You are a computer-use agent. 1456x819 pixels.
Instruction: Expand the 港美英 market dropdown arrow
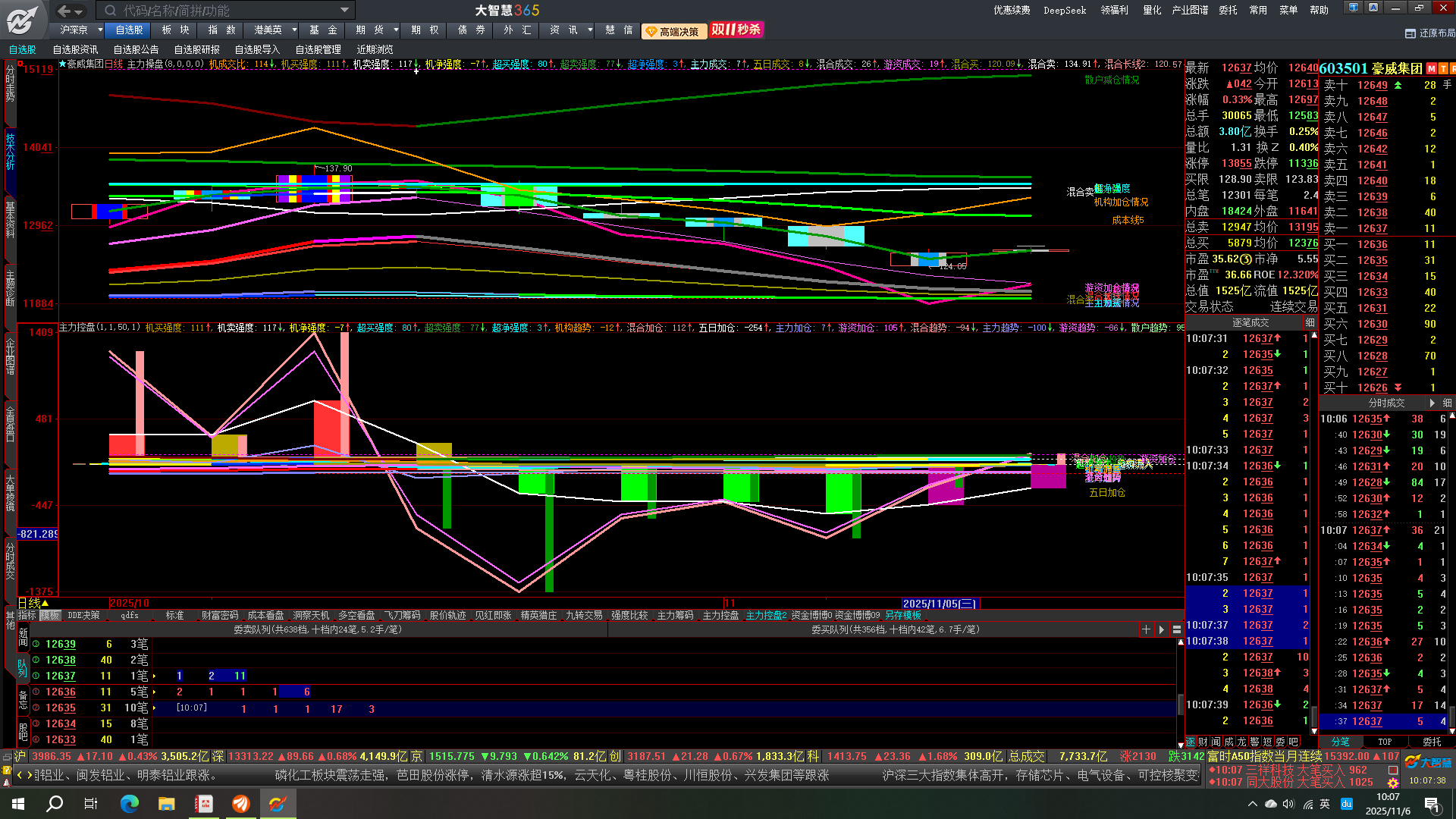pos(294,30)
